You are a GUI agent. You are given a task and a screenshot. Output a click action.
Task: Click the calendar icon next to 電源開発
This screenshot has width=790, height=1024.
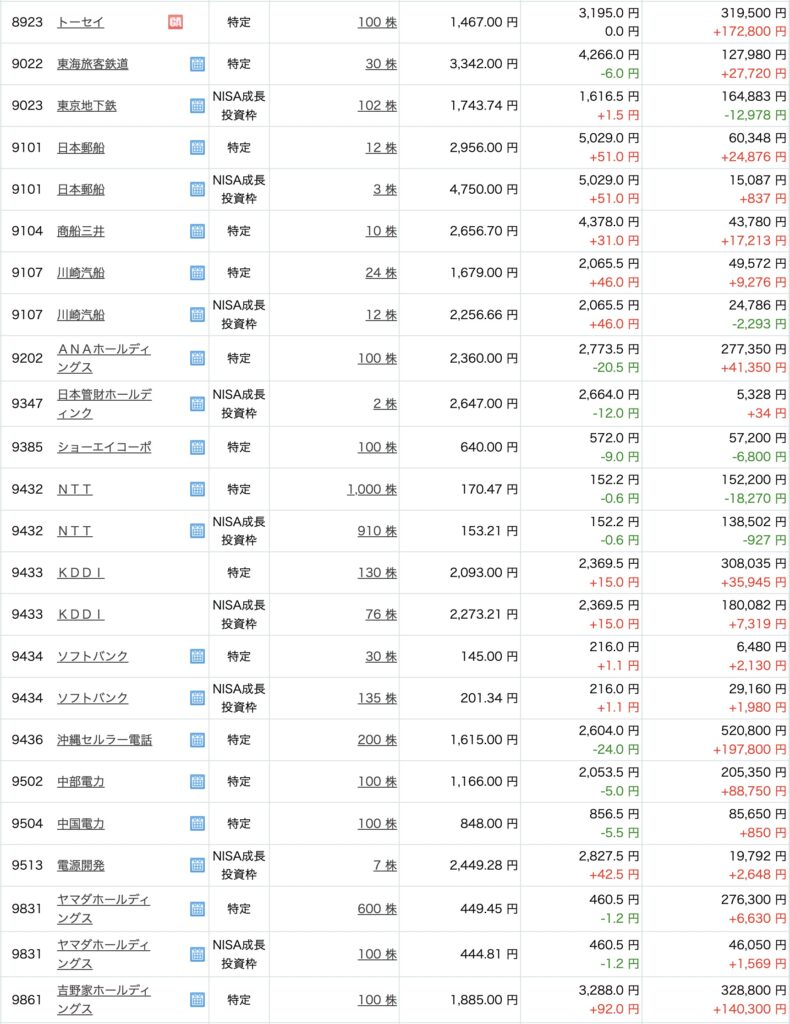(197, 866)
